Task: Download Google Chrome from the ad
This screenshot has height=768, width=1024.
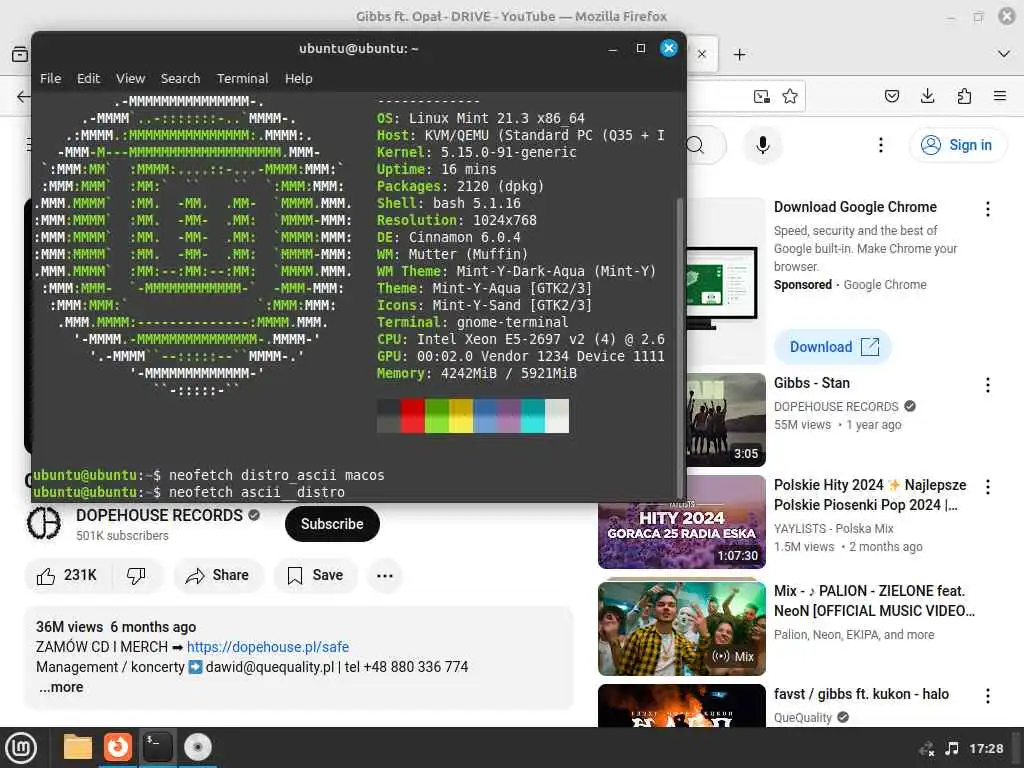Action: 833,347
